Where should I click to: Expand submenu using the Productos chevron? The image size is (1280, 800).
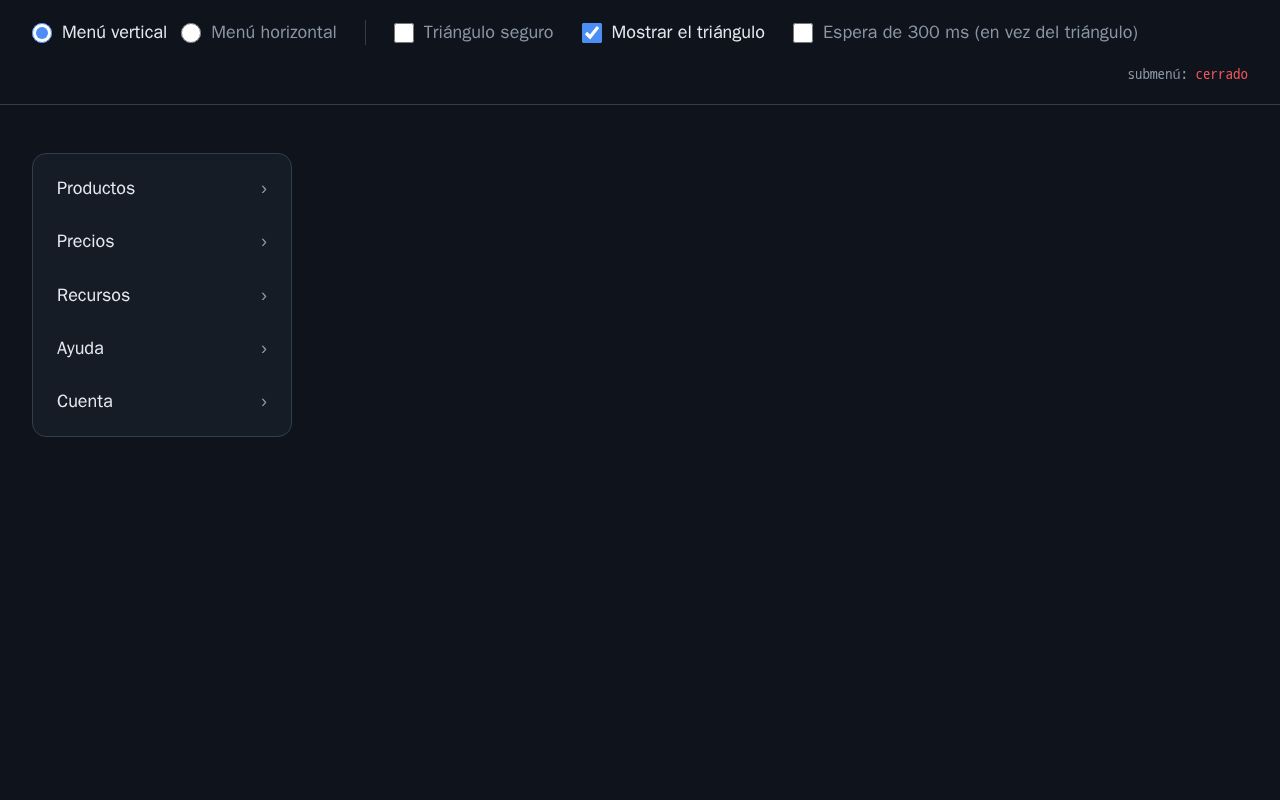(x=264, y=189)
